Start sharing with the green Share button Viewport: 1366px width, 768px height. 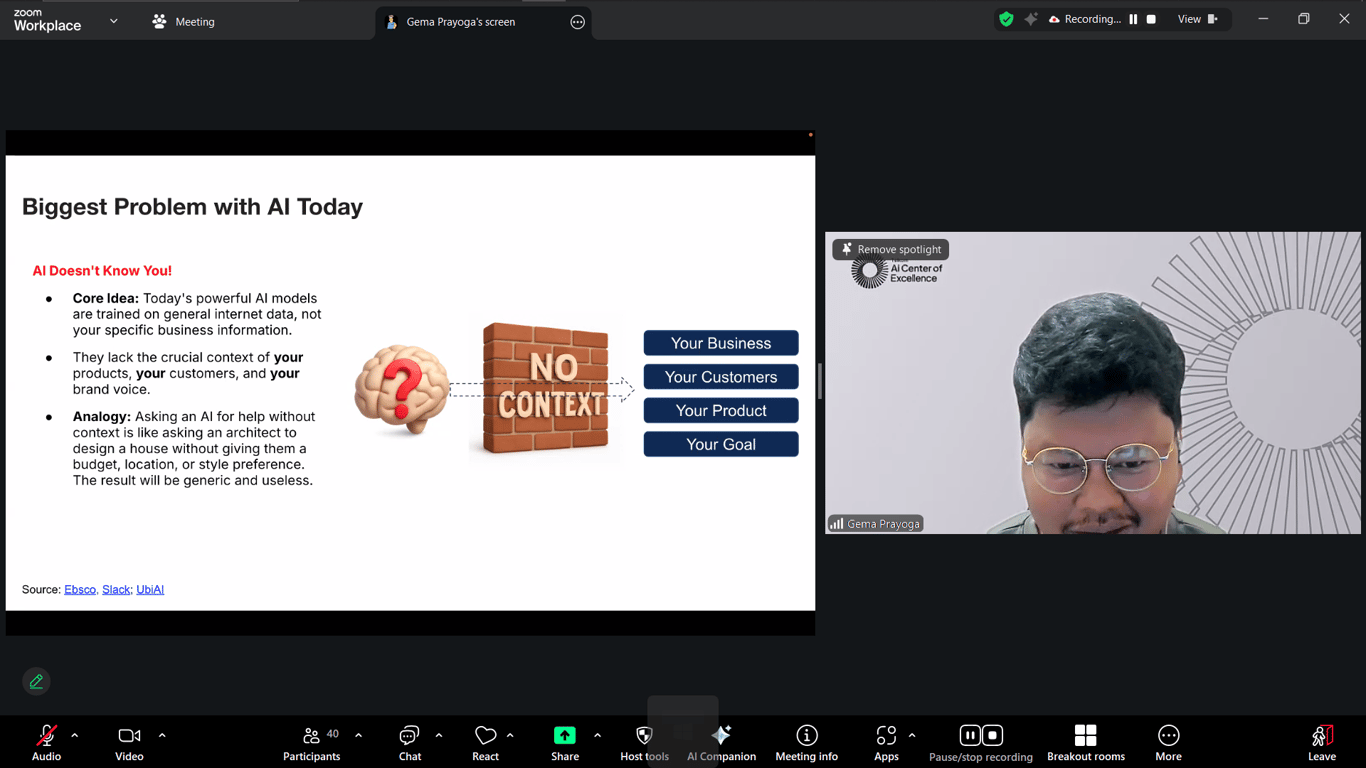click(565, 743)
